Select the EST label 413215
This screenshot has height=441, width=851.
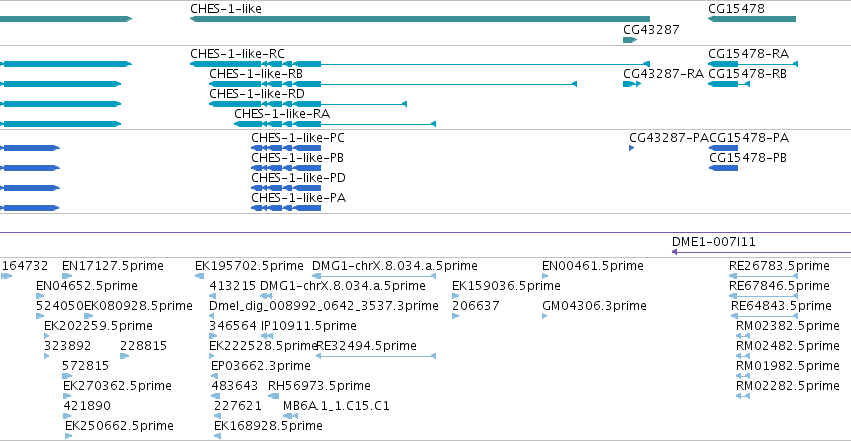233,286
